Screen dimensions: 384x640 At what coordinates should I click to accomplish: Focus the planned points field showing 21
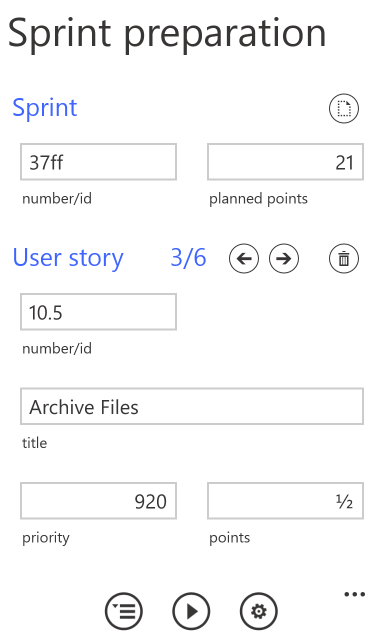pos(285,162)
